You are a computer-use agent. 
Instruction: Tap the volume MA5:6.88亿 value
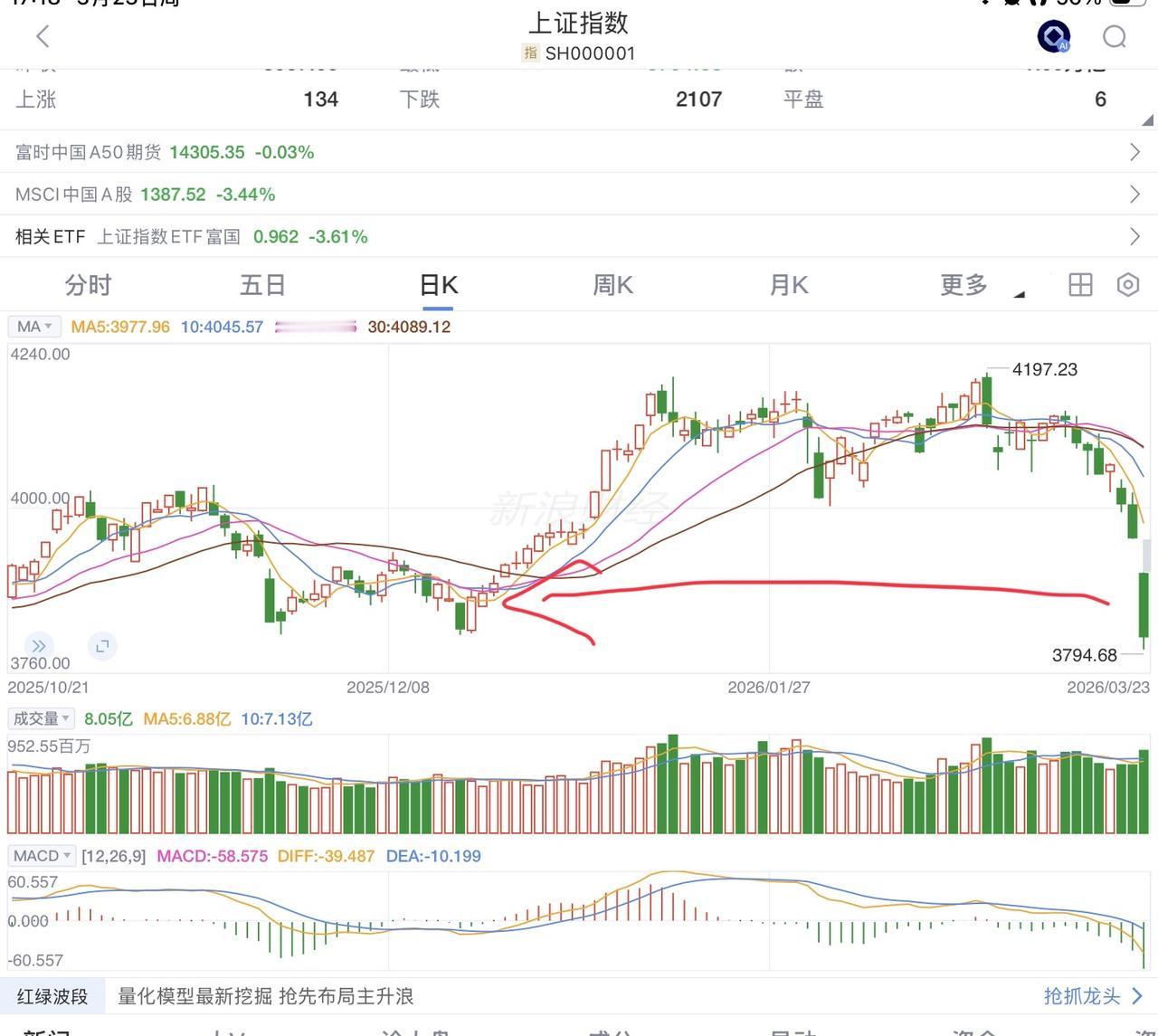pyautogui.click(x=187, y=719)
